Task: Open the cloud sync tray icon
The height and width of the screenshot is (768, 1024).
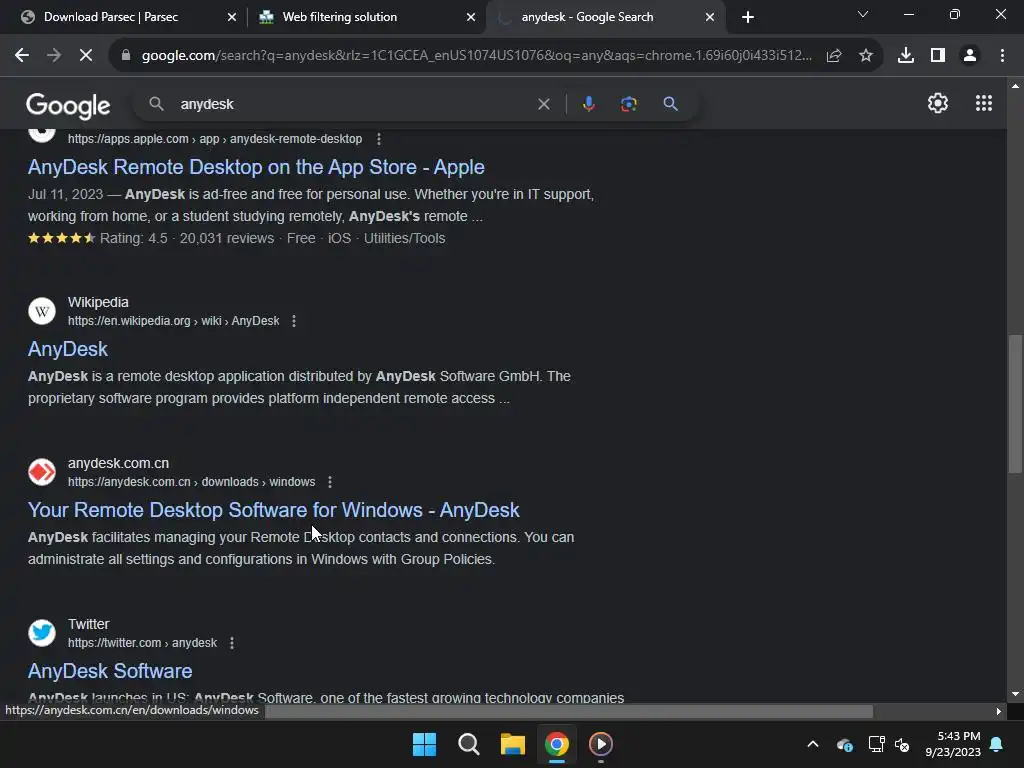Action: [x=844, y=744]
